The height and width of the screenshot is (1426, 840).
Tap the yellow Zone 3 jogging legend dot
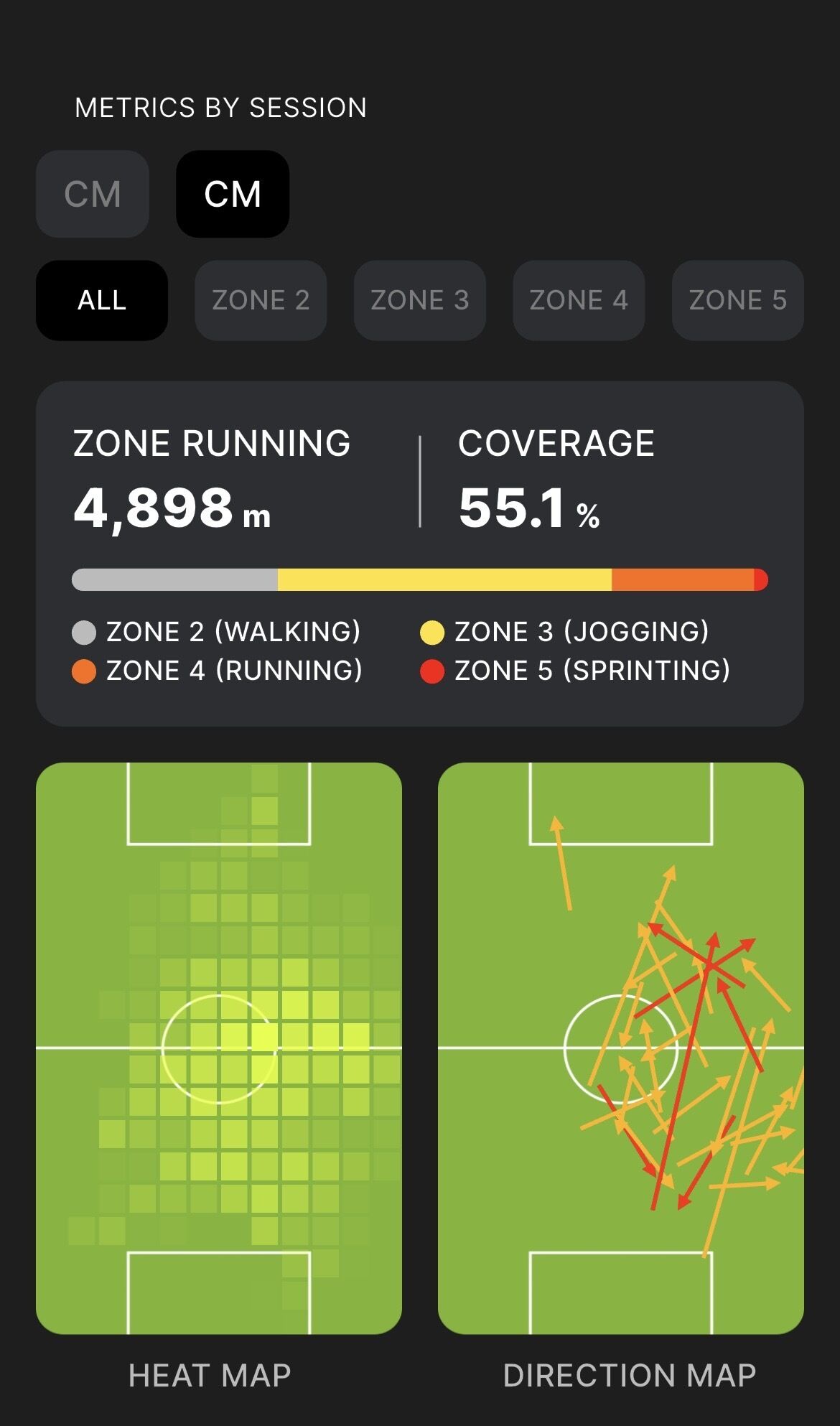point(432,633)
